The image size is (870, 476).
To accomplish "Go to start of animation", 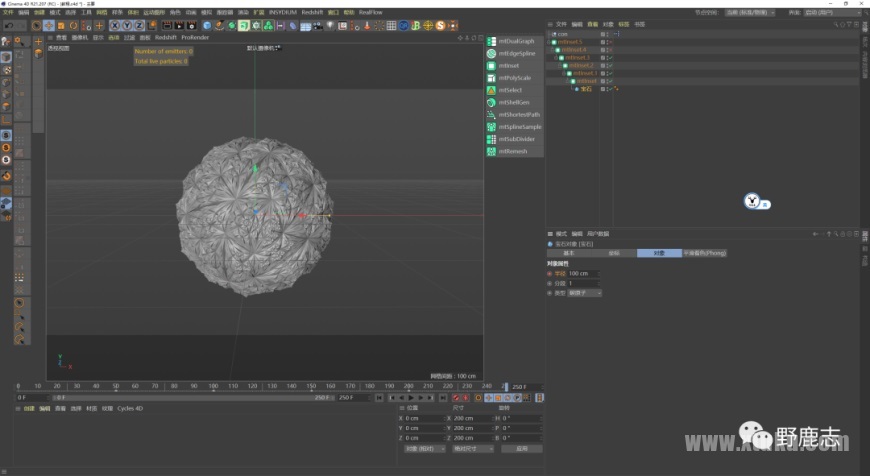I will [x=380, y=398].
